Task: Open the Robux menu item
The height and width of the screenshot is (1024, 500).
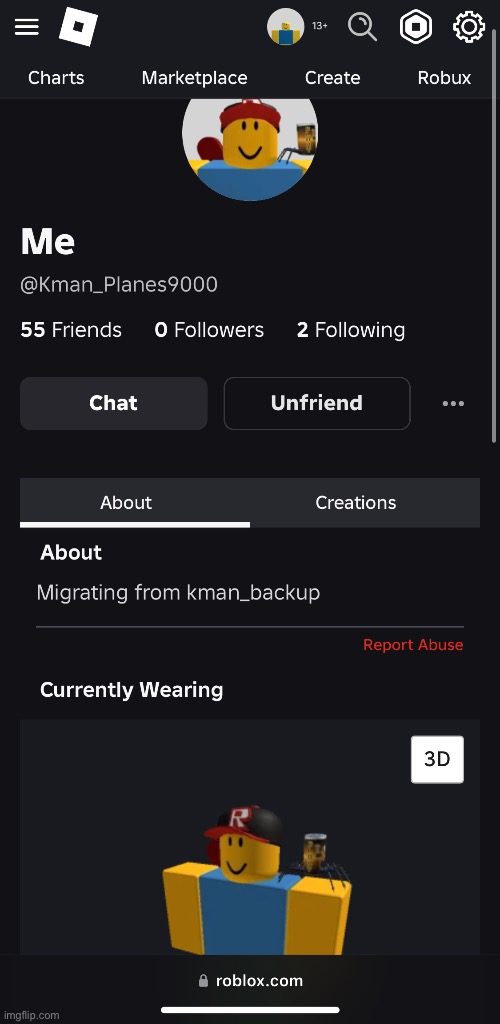Action: (x=445, y=78)
